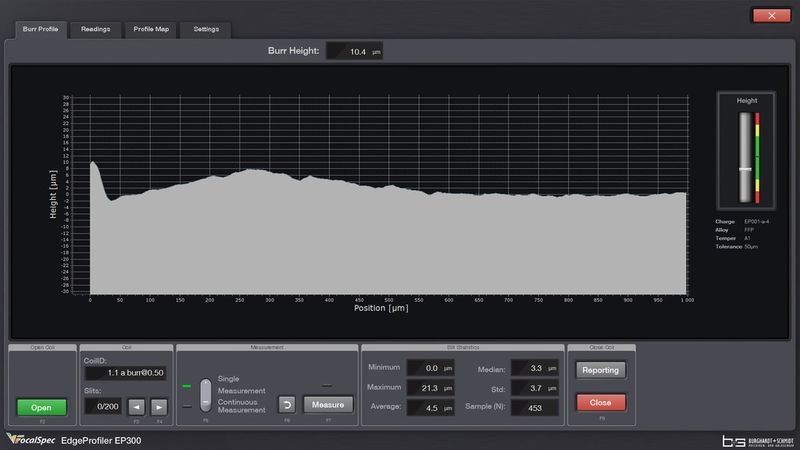Click the Std value 3.7 field
The image size is (800, 450).
535,388
